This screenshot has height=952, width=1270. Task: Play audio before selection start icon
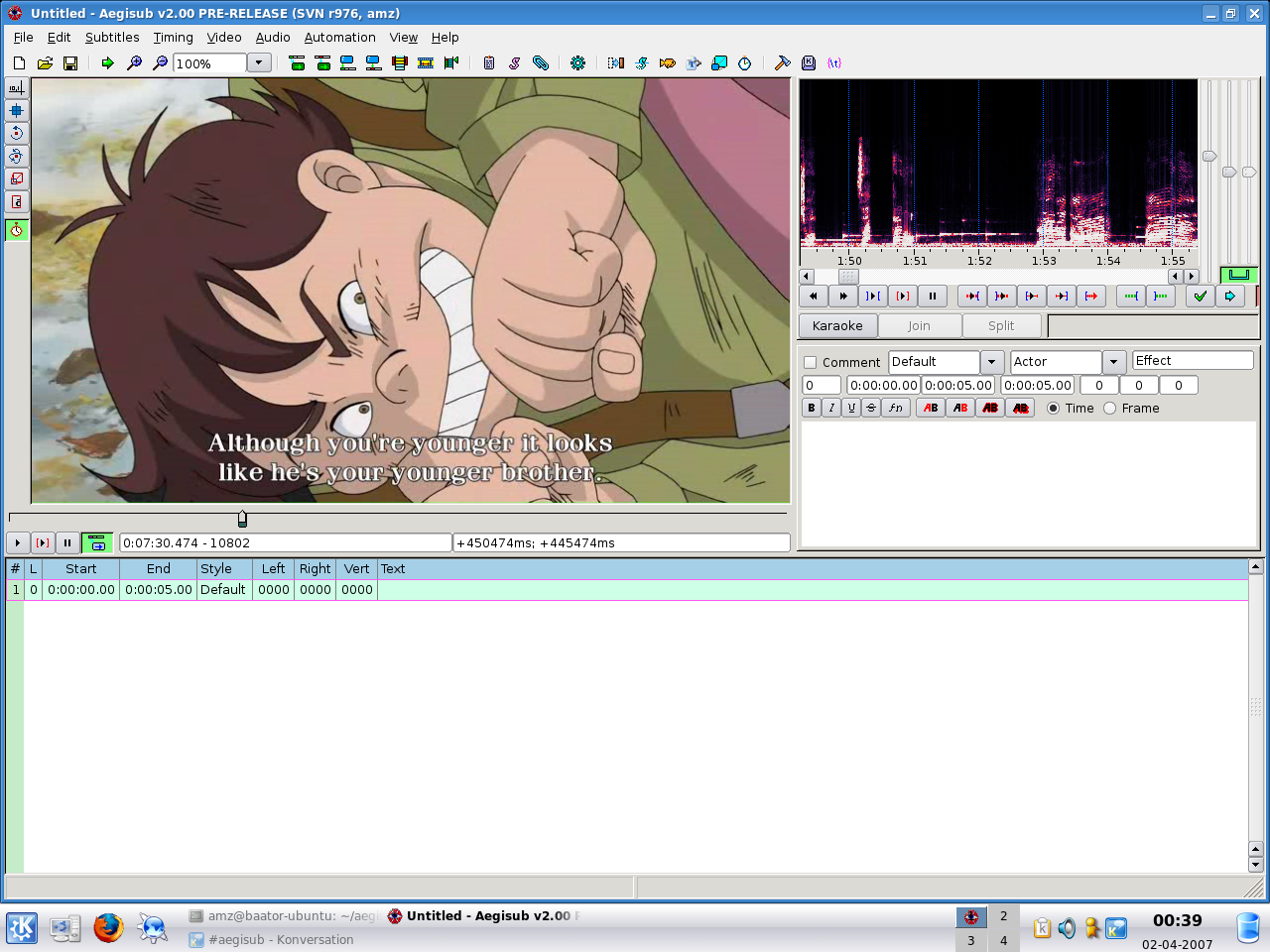972,296
